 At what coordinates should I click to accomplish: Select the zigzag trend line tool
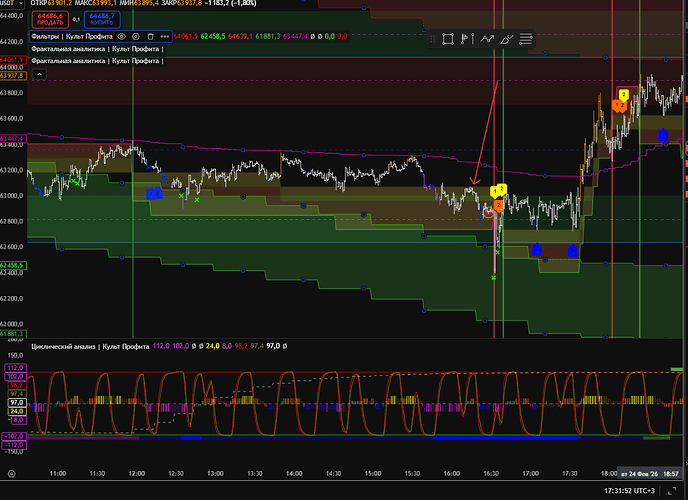[x=487, y=39]
